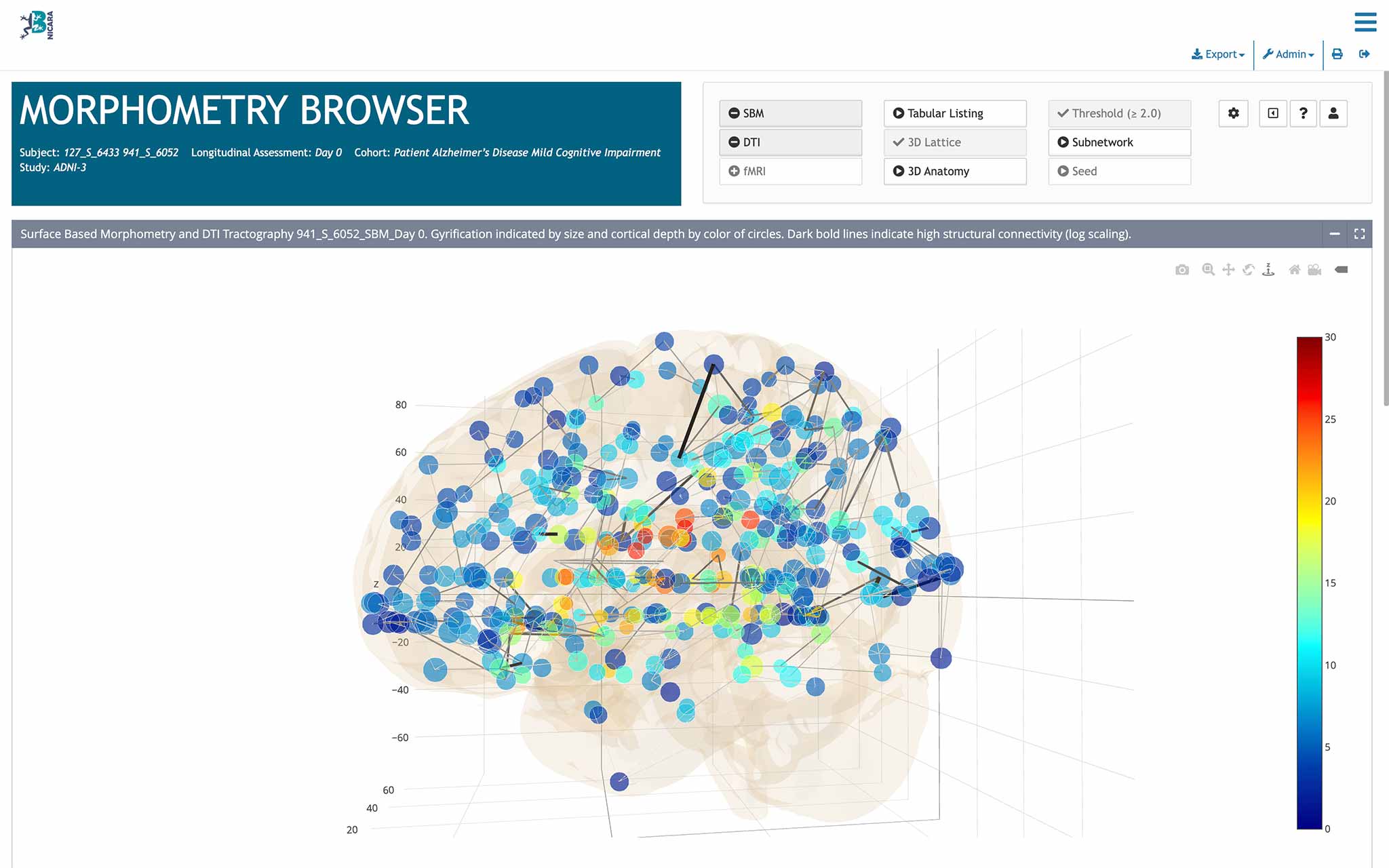Open settings gear button
1389x868 pixels.
point(1233,113)
